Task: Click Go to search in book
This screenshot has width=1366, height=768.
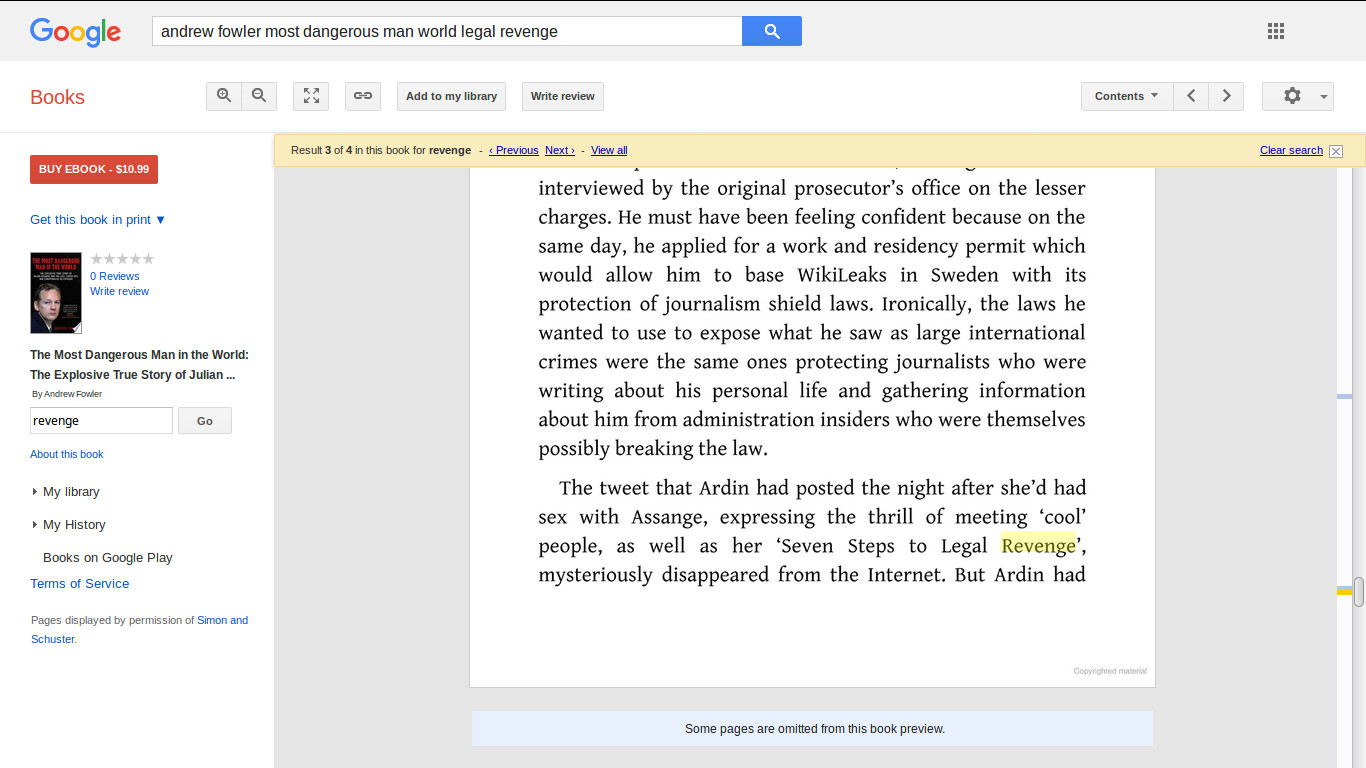Action: click(205, 421)
